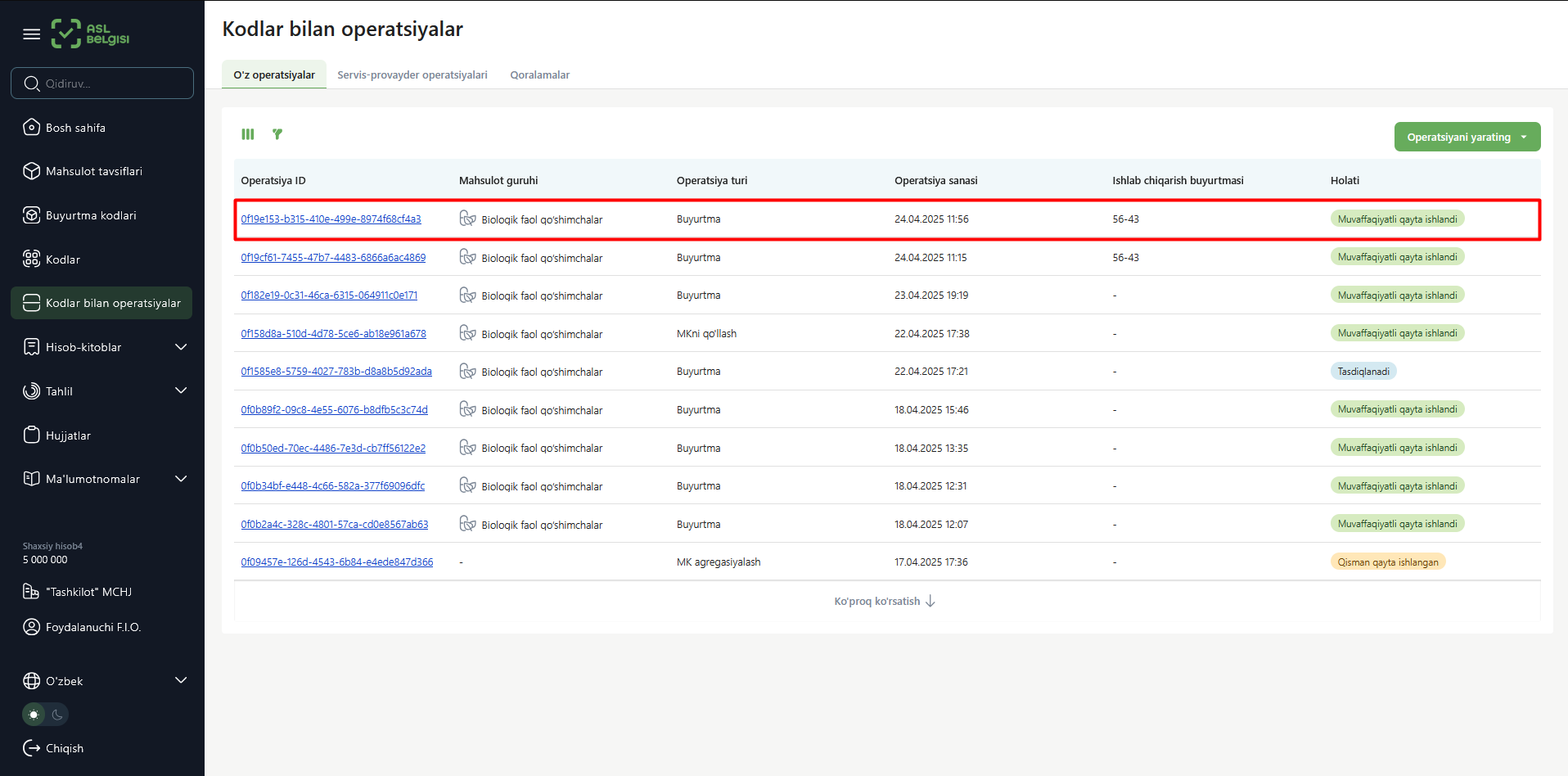
Task: Open column settings icon above table
Action: pos(248,134)
